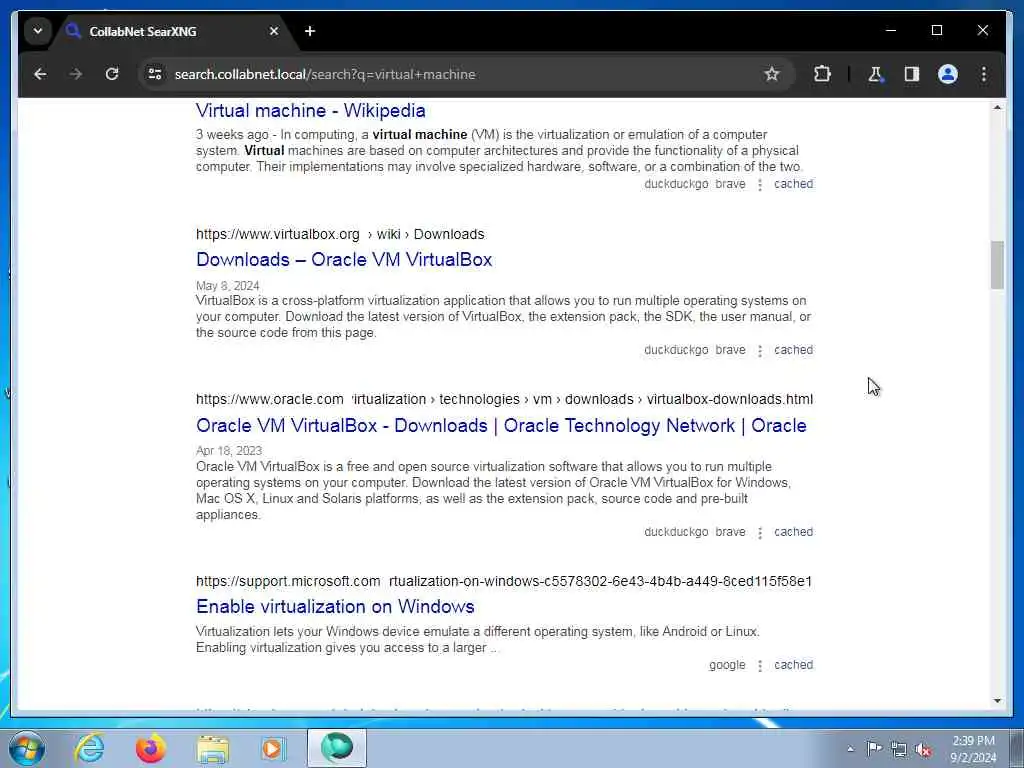Click brave engine label on virtualbox.org result
Viewport: 1024px width, 768px height.
(x=730, y=350)
